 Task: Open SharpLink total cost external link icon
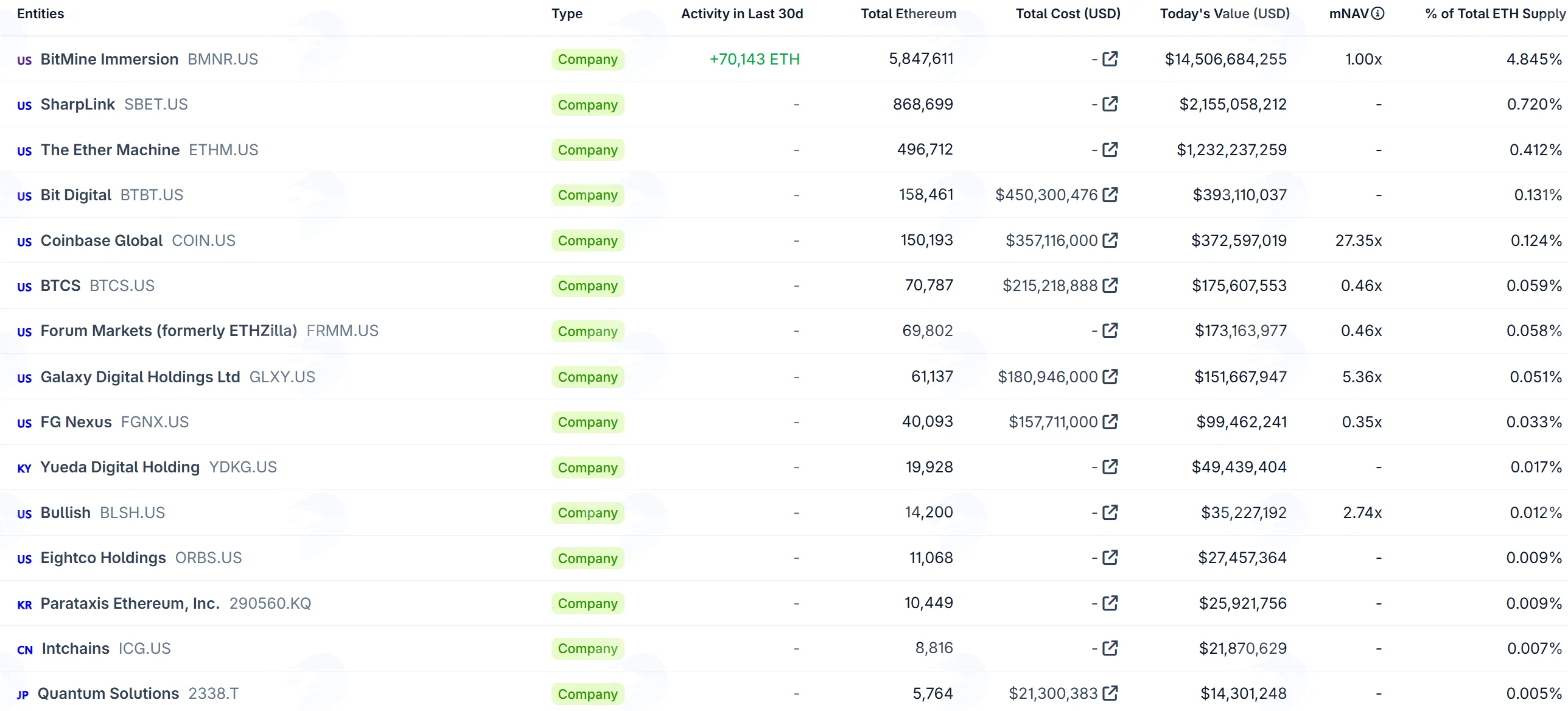[1110, 103]
